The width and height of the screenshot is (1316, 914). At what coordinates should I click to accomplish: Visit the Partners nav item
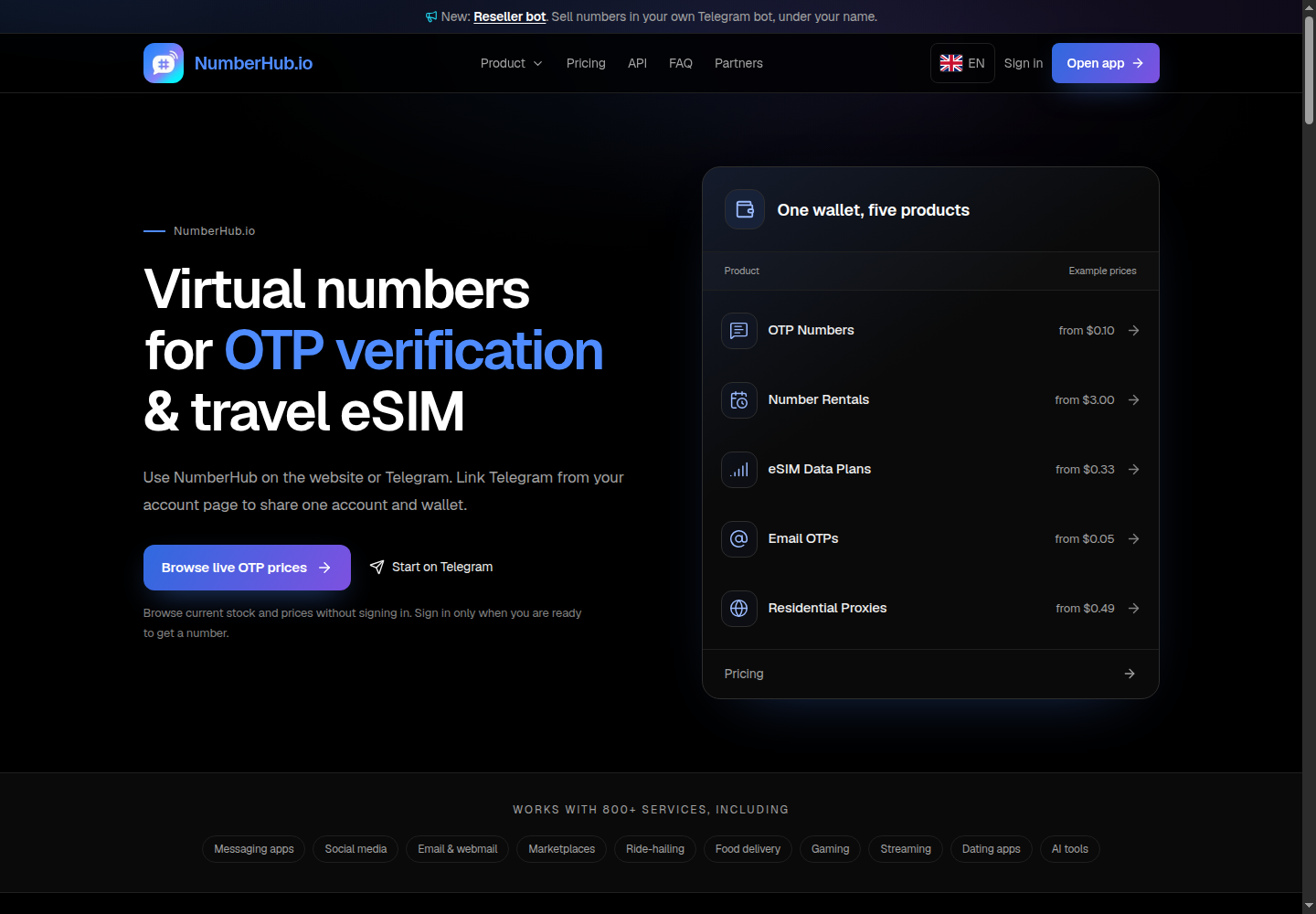pos(738,63)
